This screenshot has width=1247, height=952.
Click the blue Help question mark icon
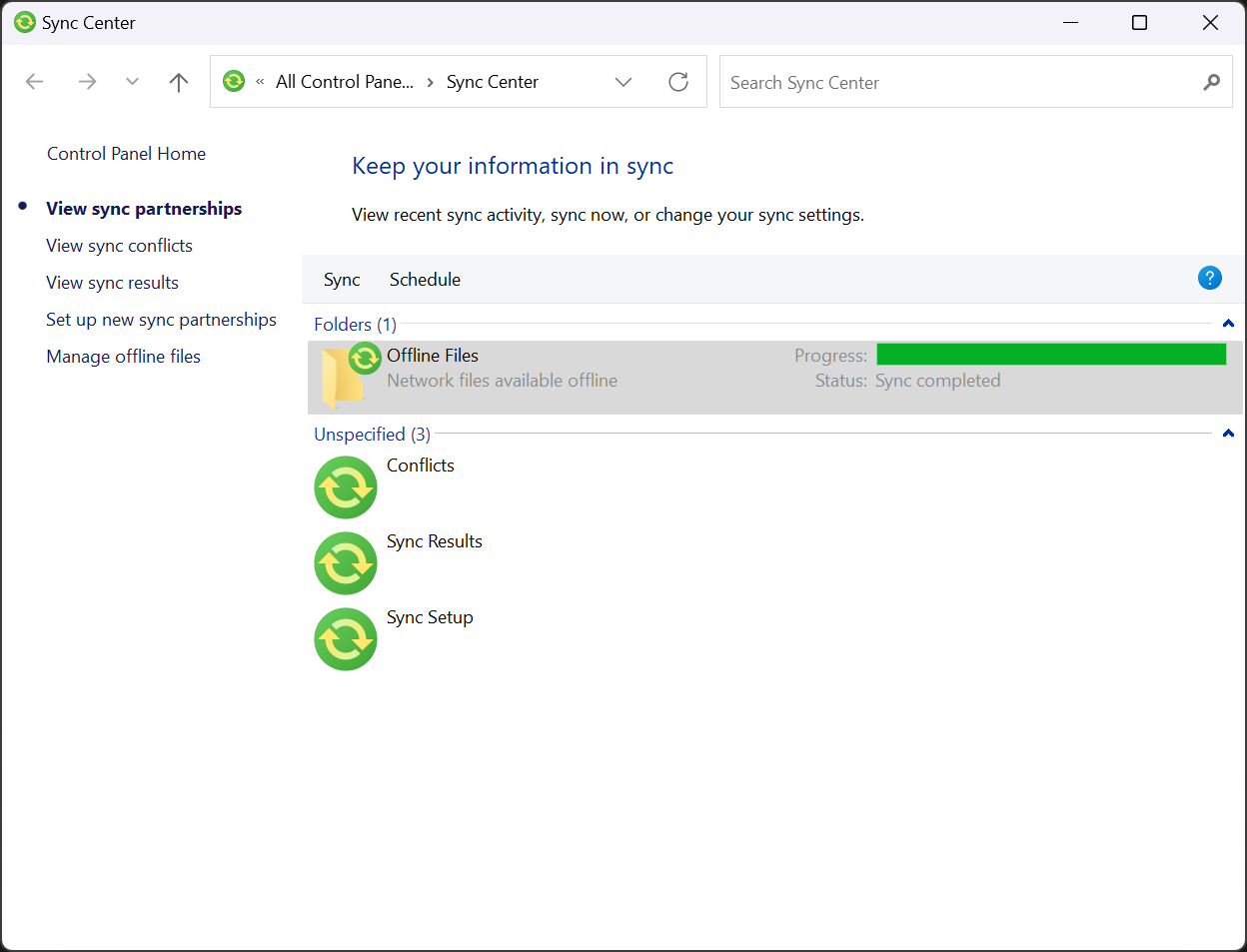coord(1209,279)
